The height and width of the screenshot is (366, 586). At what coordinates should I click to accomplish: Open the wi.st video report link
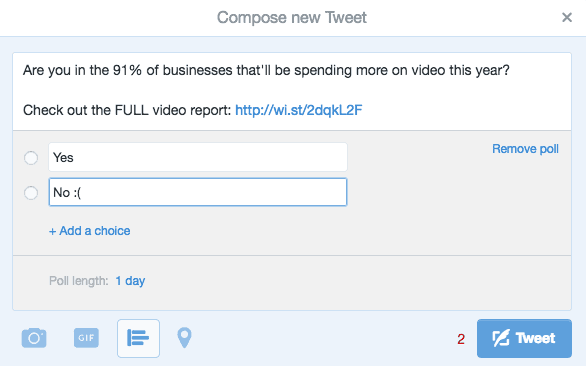[x=299, y=110]
